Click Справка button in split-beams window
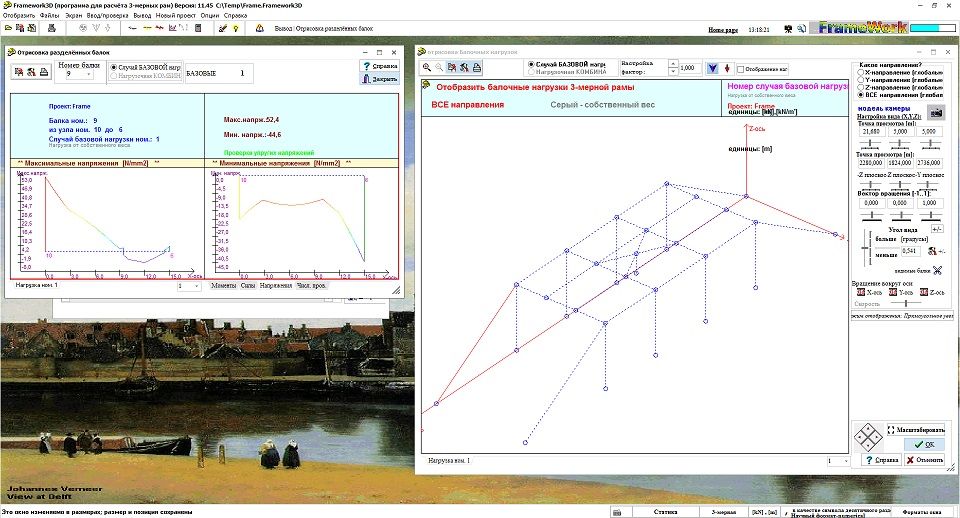Viewport: 960px width, 518px height. pyautogui.click(x=380, y=66)
